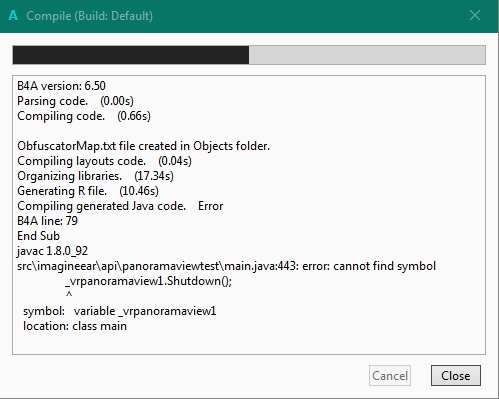Click the '_vrpanoramaview1.Shutdown();' line
The height and width of the screenshot is (399, 499).
point(148,281)
